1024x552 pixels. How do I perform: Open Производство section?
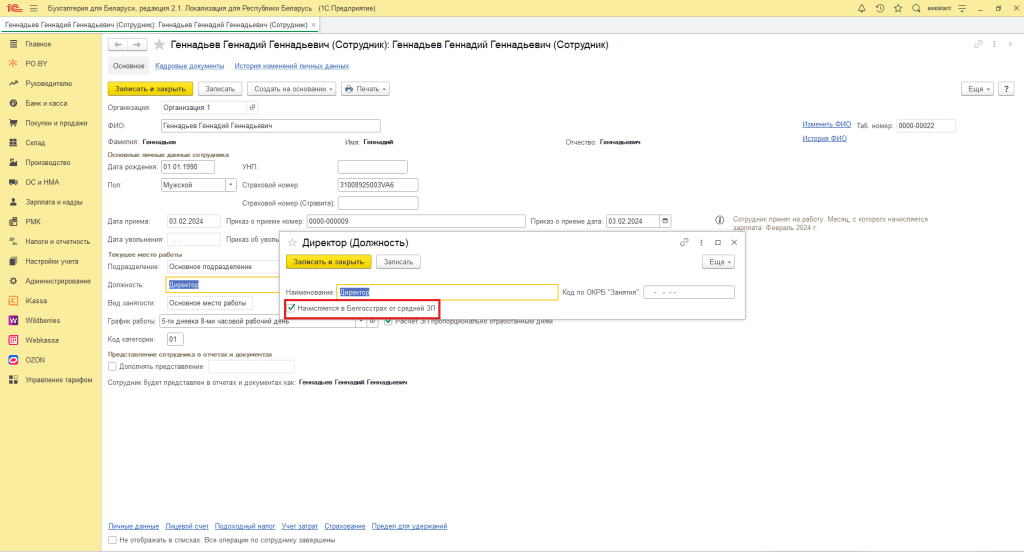[48, 162]
